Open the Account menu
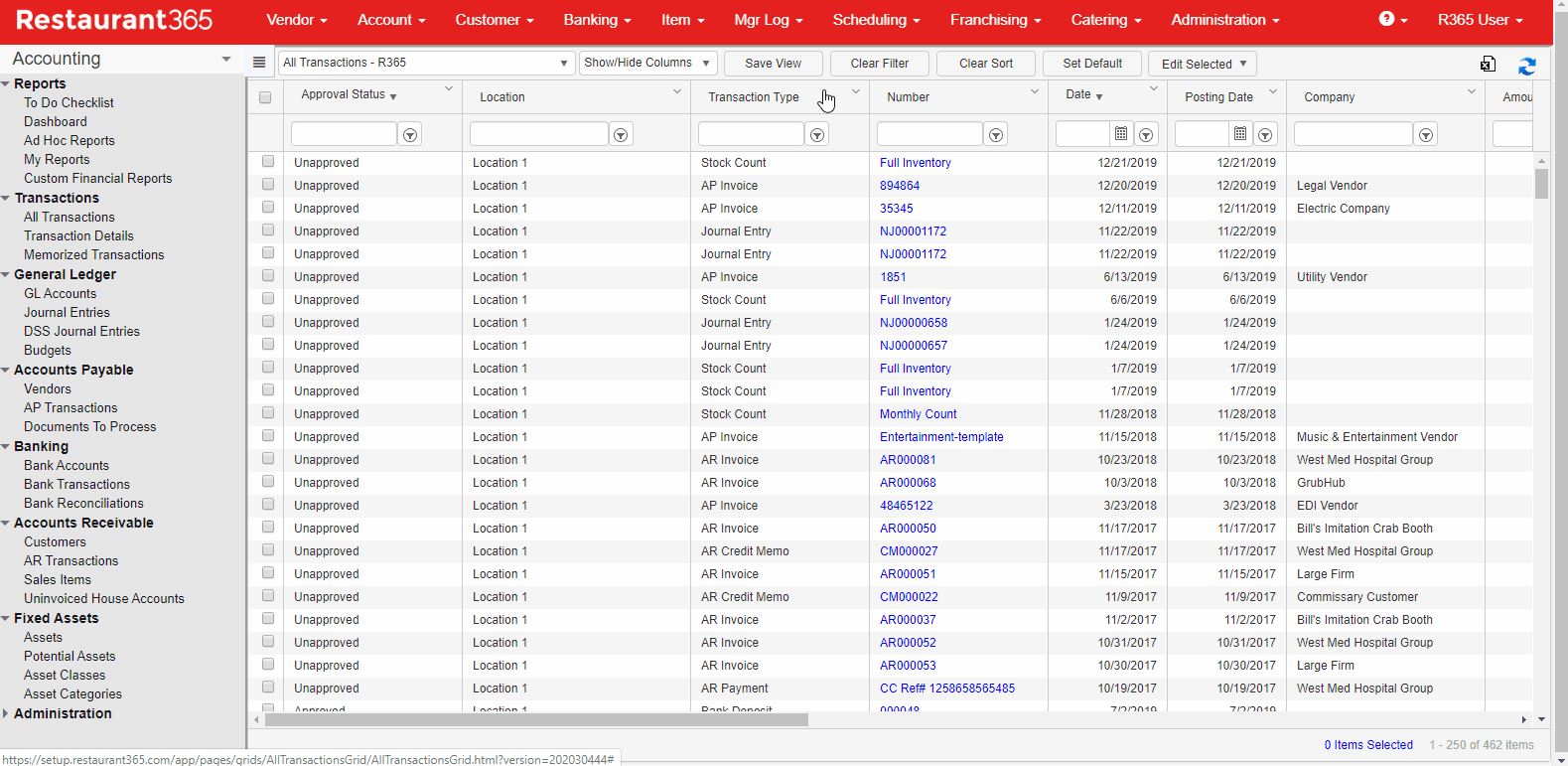1568x766 pixels. pos(391,20)
